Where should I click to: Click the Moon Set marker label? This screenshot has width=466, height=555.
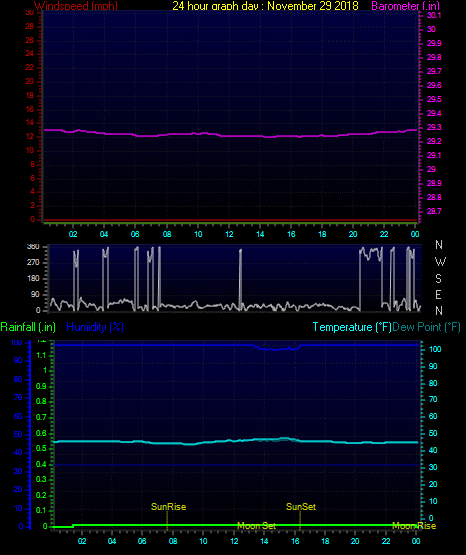coord(256,526)
